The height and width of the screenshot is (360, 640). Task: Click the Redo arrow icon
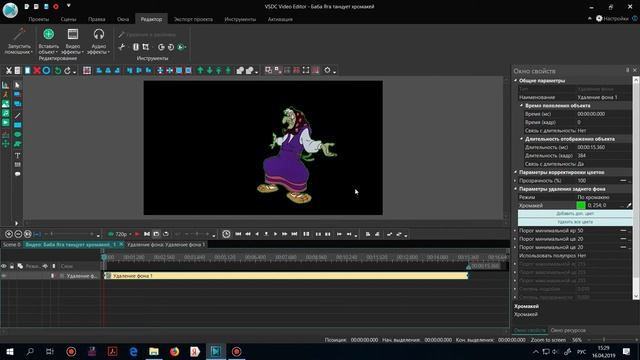tap(67, 71)
